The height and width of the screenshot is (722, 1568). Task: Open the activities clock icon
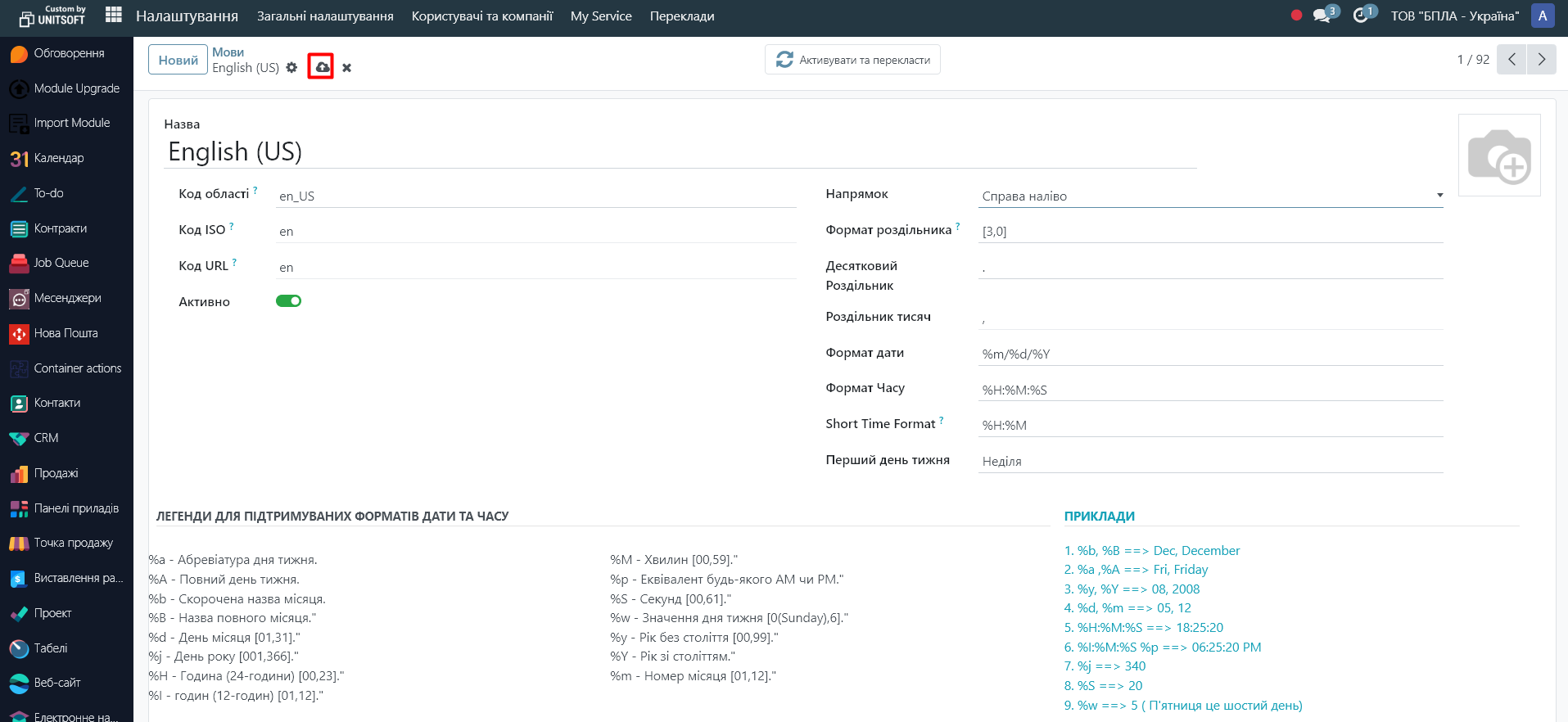tap(1361, 16)
